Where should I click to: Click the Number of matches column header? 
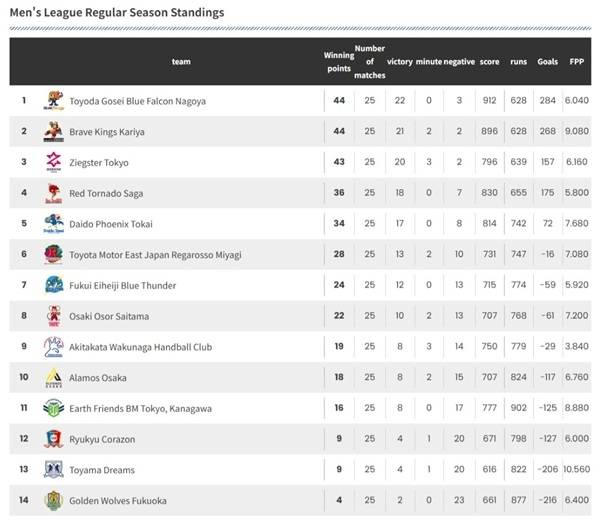click(370, 61)
